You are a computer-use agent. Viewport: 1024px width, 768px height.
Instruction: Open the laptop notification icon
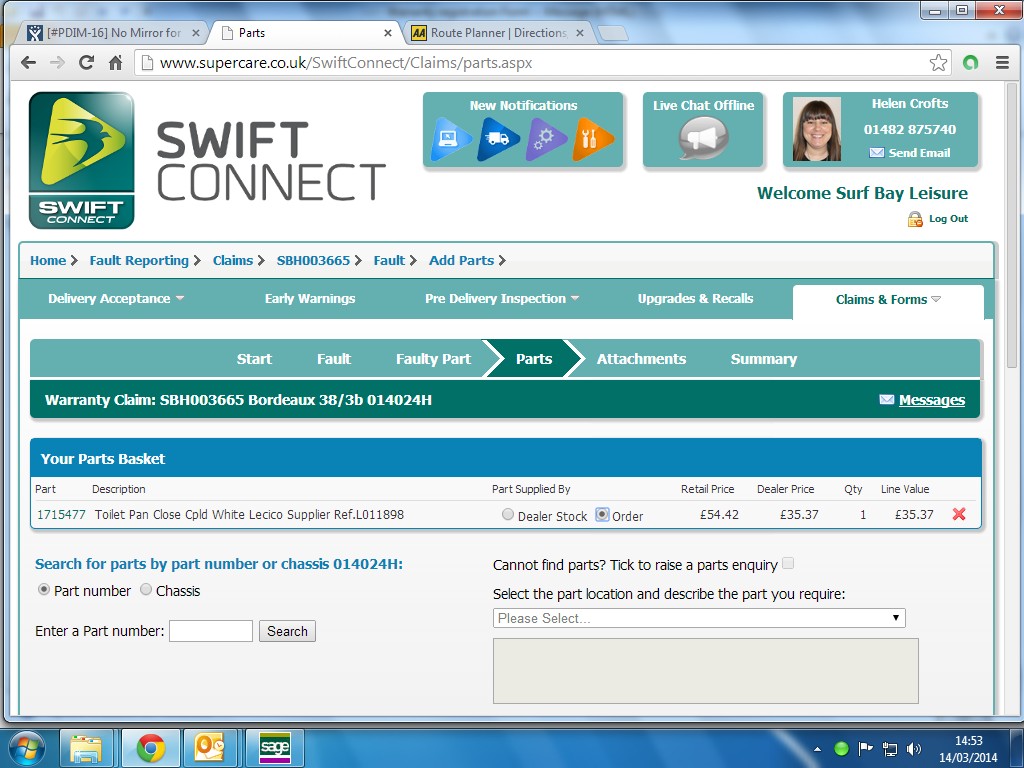[x=451, y=138]
